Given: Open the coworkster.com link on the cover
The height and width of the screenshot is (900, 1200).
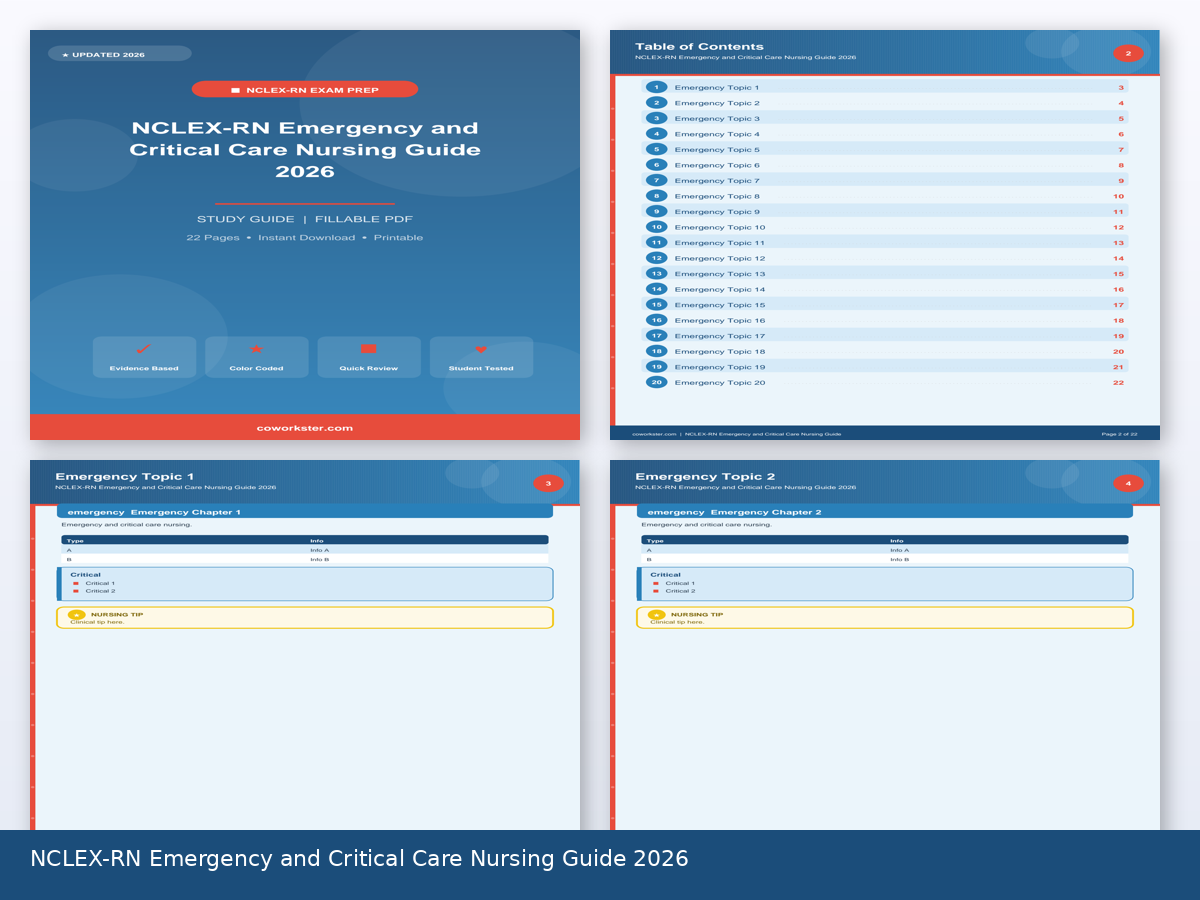Looking at the screenshot, I should (x=306, y=427).
